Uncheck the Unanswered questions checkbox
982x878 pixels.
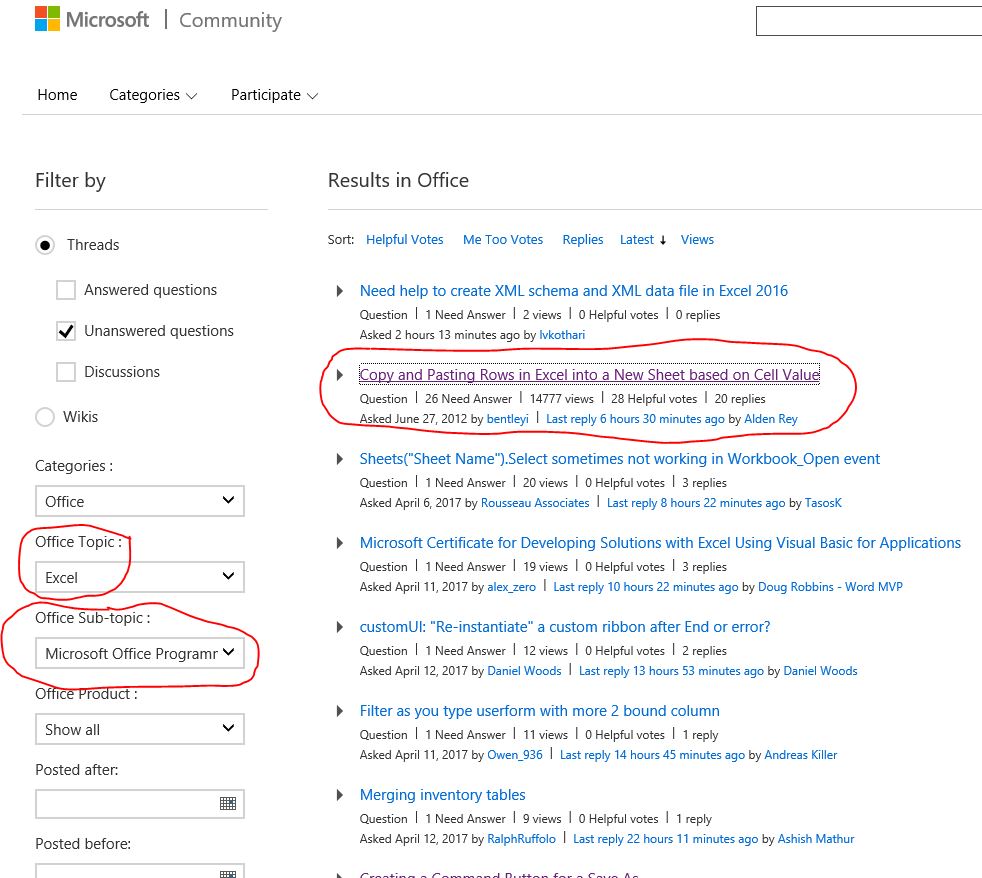pyautogui.click(x=66, y=331)
